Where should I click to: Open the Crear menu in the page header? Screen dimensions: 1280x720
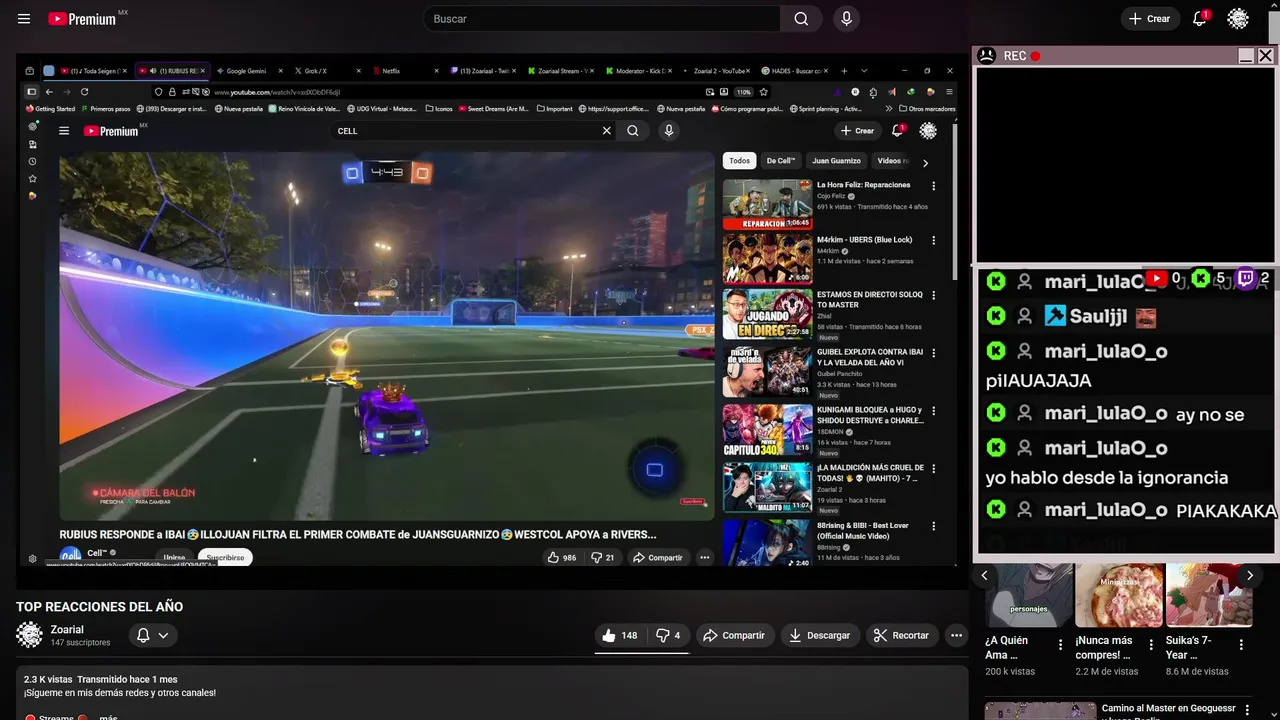point(1149,19)
